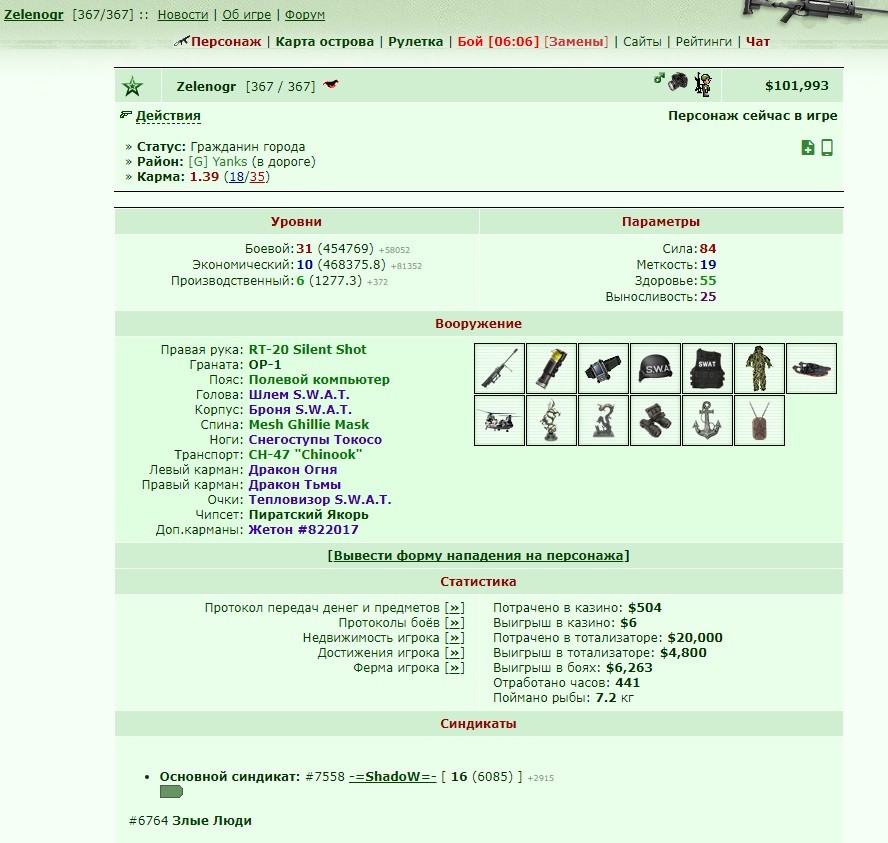Screen dimensions: 888x843
Task: Open Протоколы боёв [»] link
Action: (454, 623)
